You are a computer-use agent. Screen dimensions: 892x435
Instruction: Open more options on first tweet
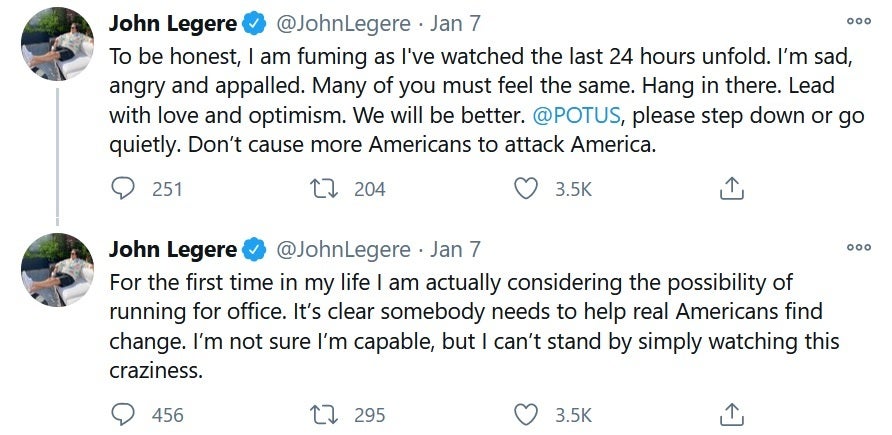858,21
